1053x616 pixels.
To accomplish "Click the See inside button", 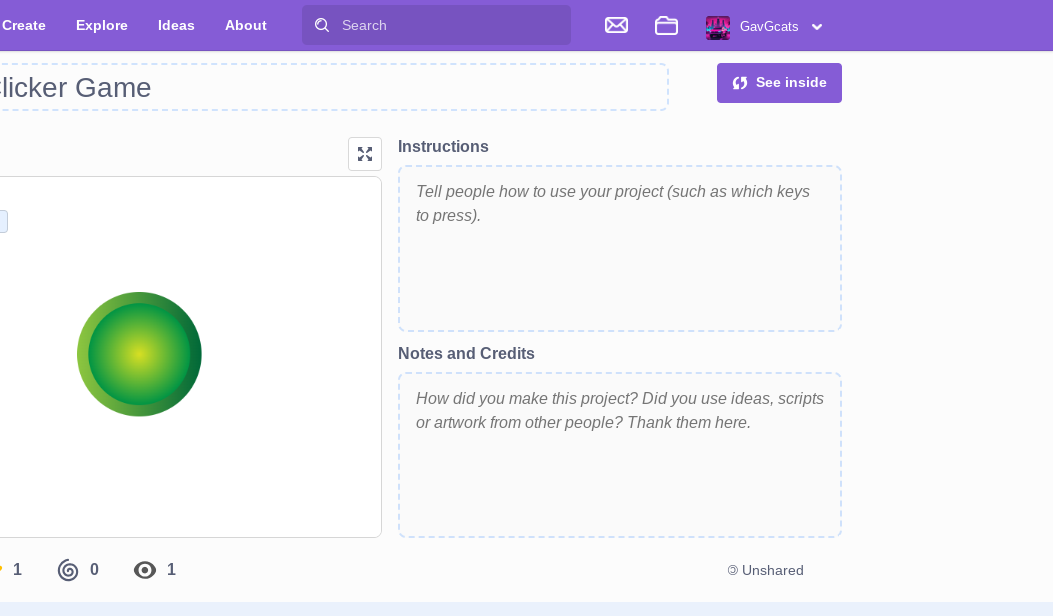I will 779,82.
